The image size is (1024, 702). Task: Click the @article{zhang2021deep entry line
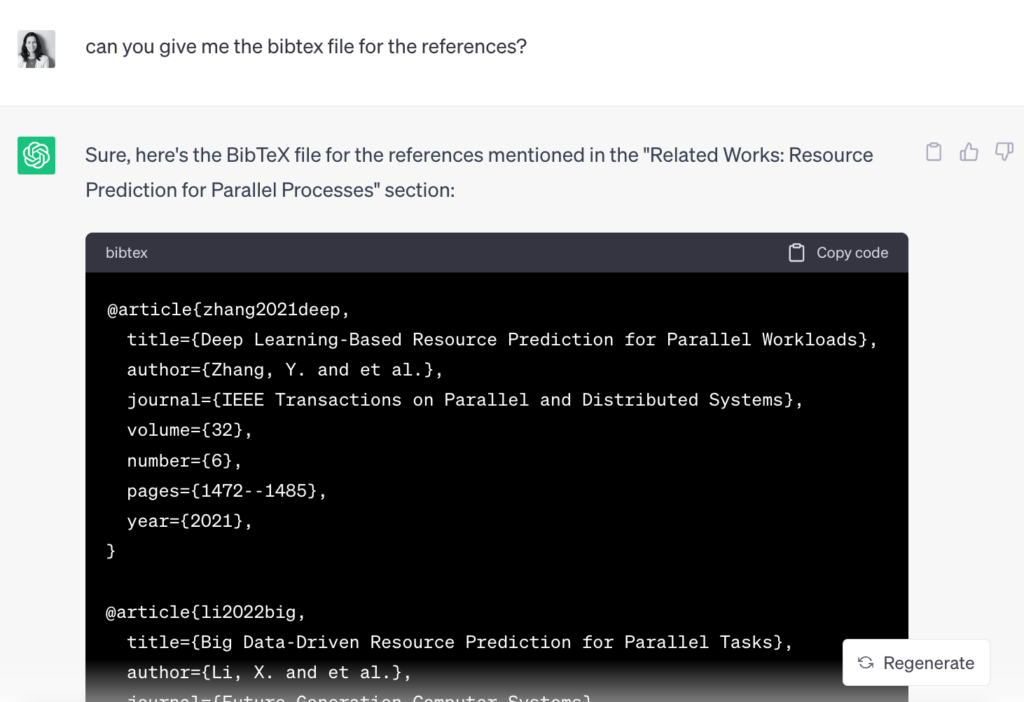pyautogui.click(x=229, y=309)
